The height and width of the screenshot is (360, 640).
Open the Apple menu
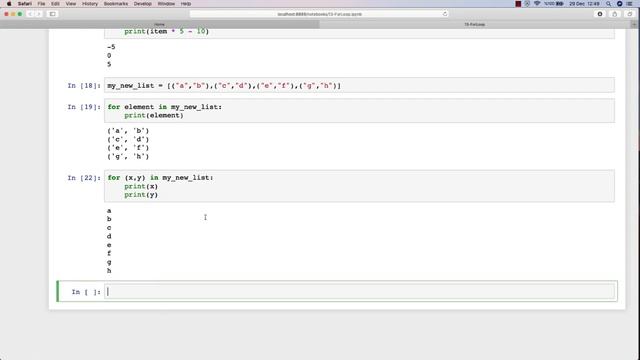9,4
